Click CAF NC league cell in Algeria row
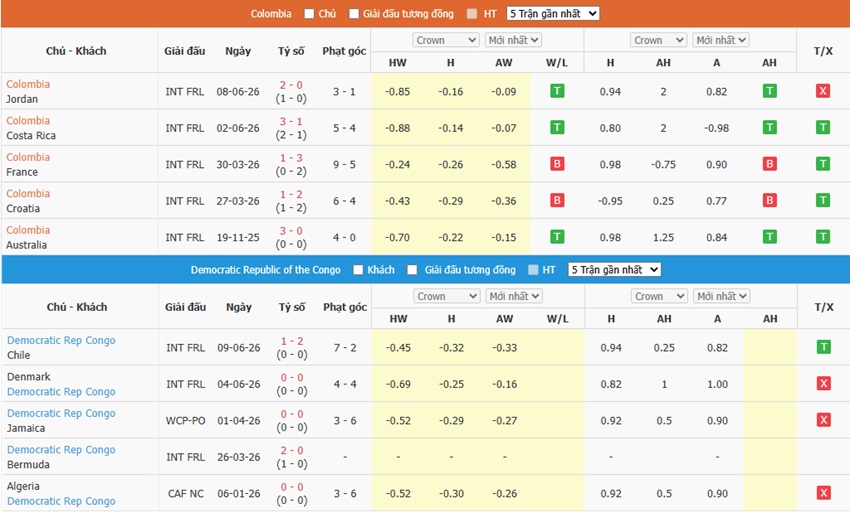Image resolution: width=850 pixels, height=513 pixels. point(185,493)
